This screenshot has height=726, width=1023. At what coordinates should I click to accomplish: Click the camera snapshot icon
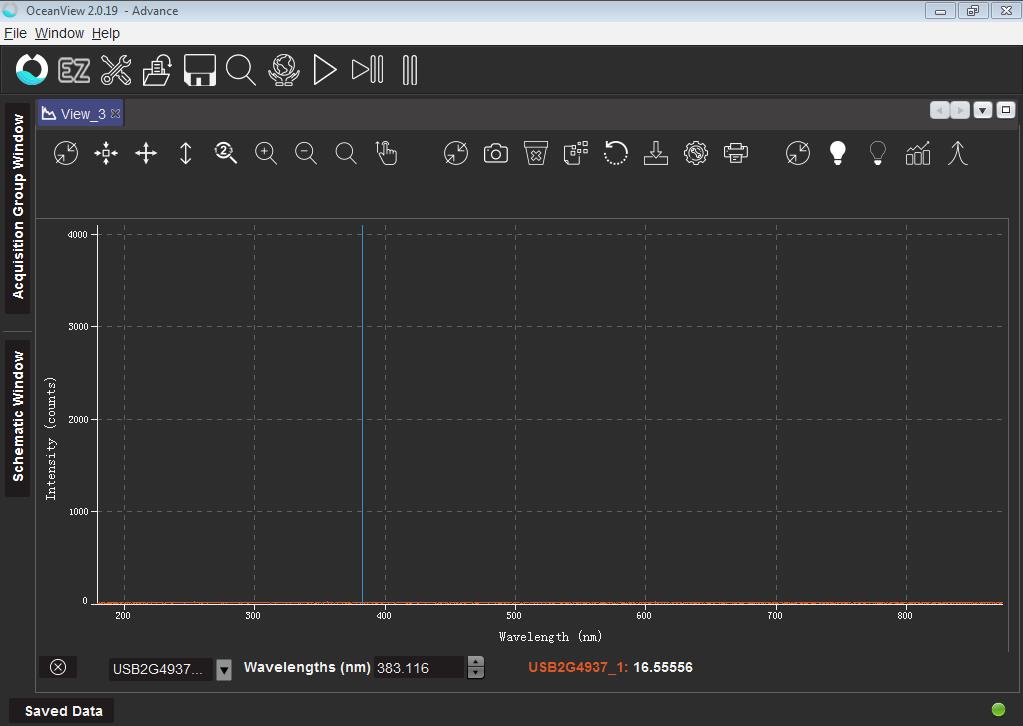(496, 153)
